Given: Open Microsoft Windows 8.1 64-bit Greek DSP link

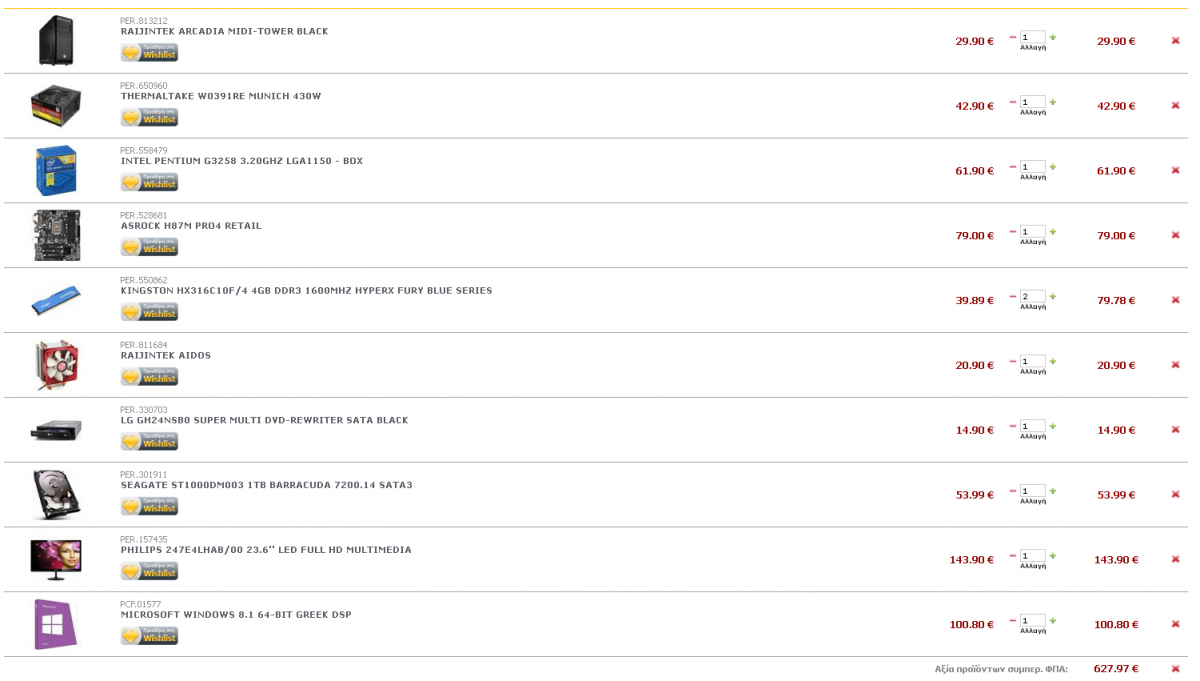Looking at the screenshot, I should click(x=236, y=614).
